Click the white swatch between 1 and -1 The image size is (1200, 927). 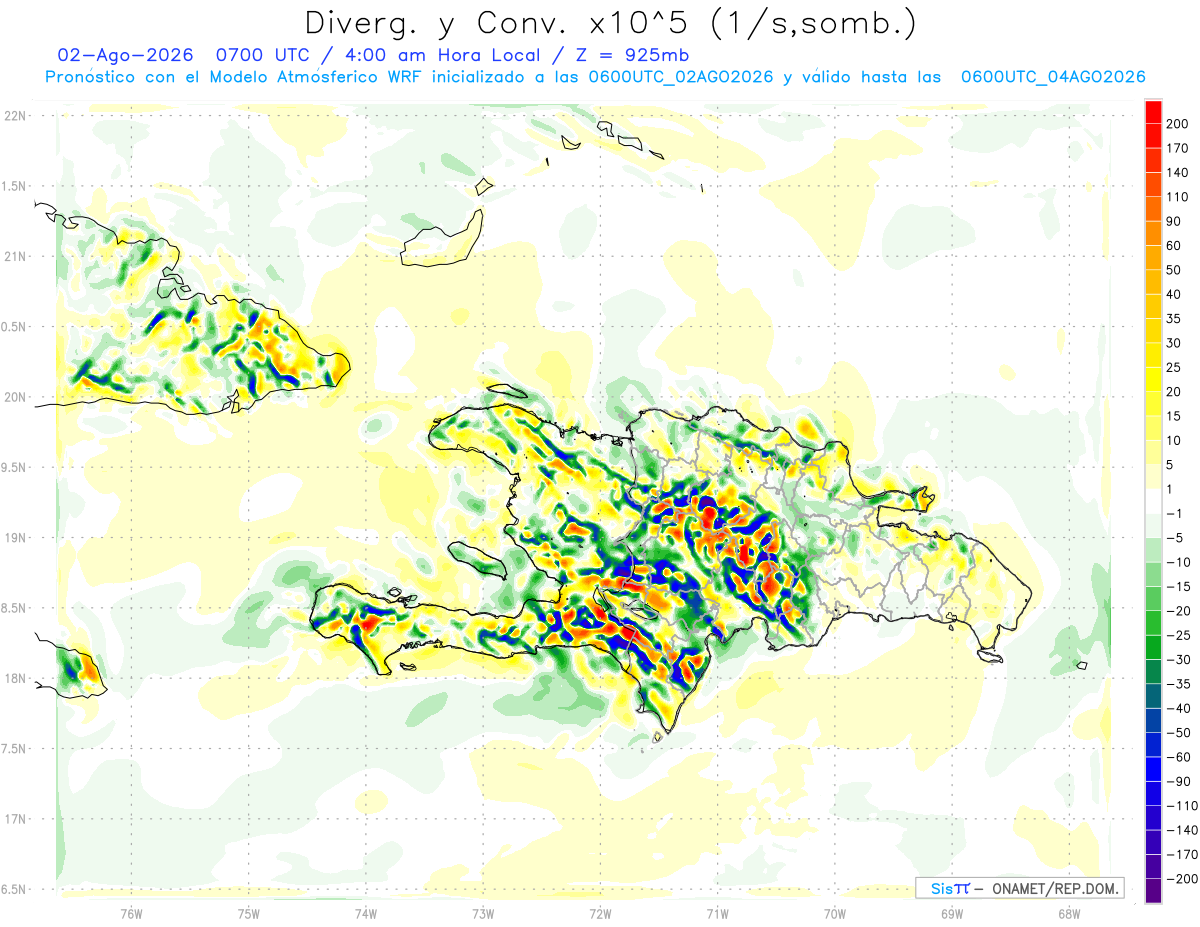tap(1153, 502)
